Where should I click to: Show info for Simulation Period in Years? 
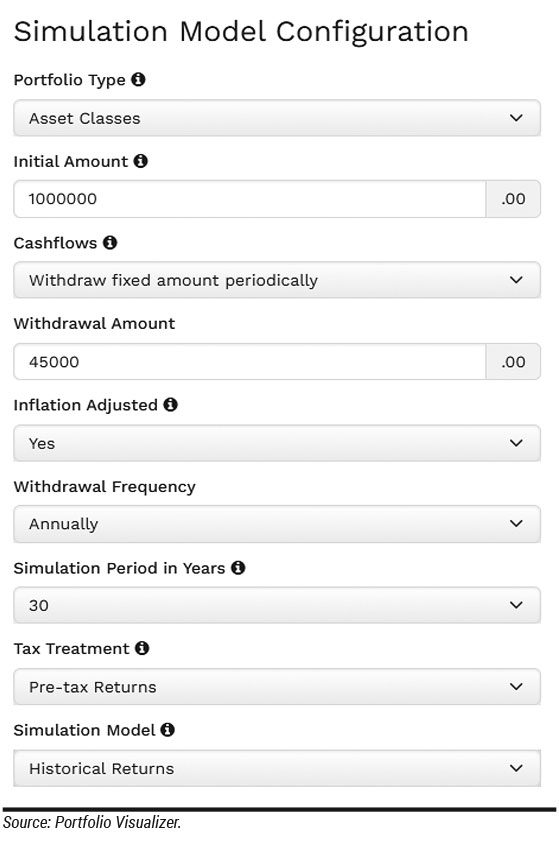[x=238, y=568]
